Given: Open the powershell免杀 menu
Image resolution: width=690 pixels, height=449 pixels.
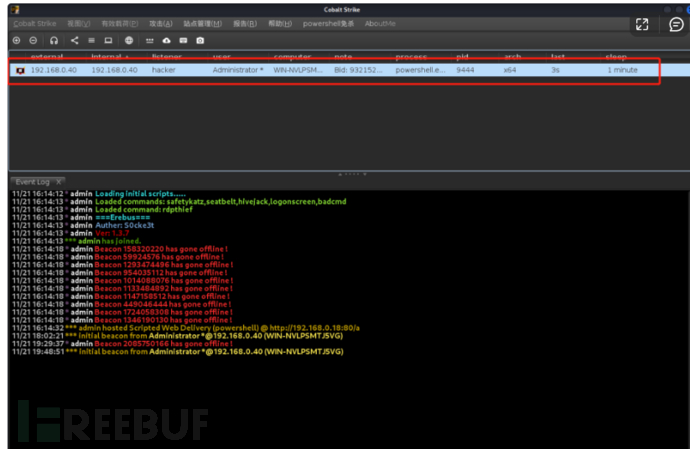Looking at the screenshot, I should pos(328,24).
